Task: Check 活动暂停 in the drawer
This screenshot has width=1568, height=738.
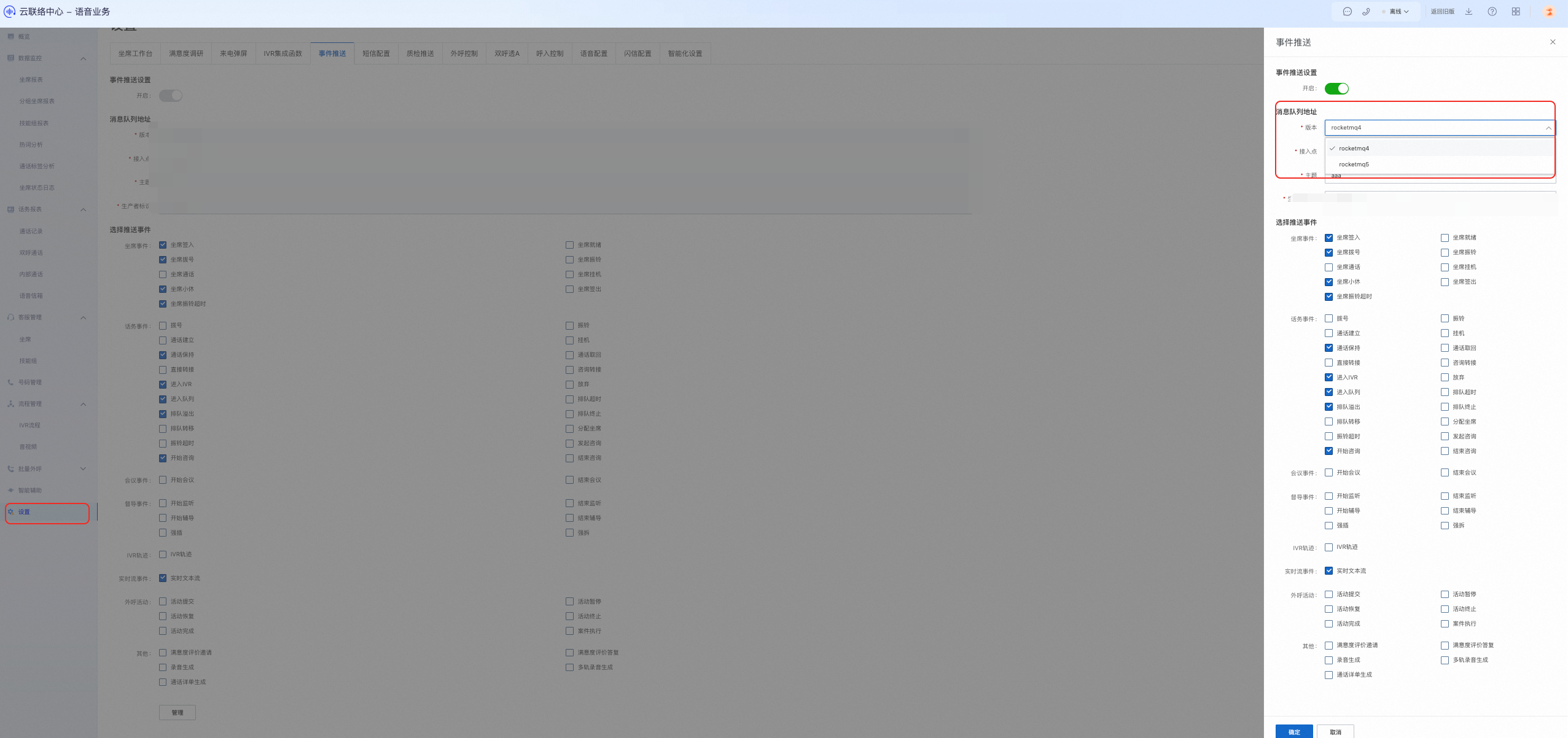Action: 1445,594
